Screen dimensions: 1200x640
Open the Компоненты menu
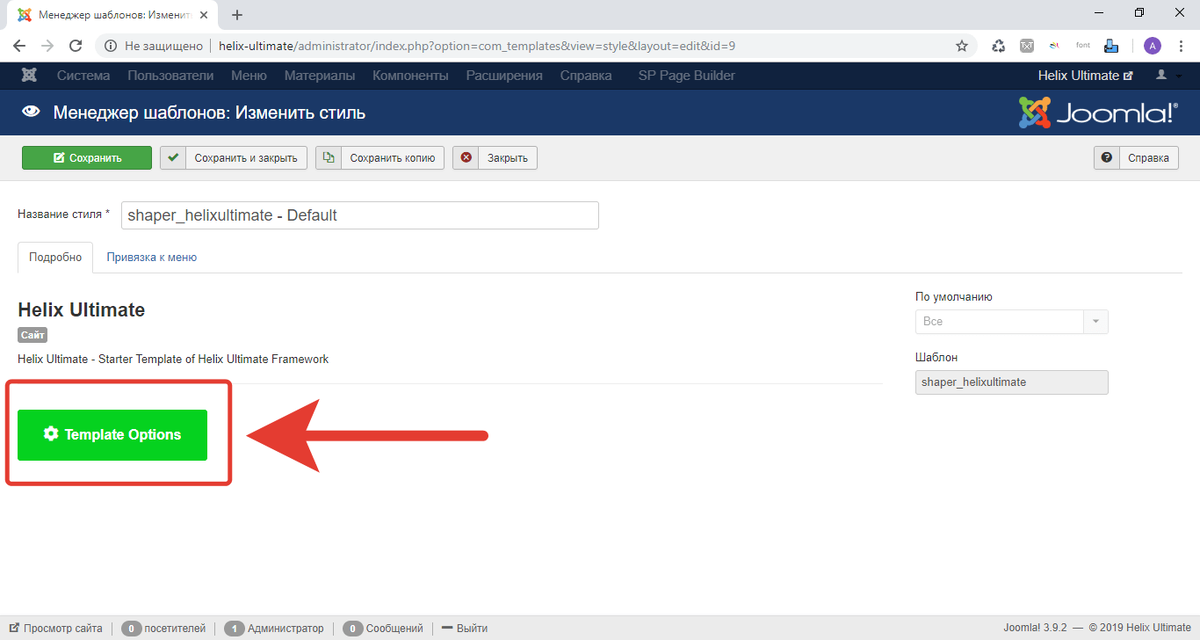coord(410,76)
